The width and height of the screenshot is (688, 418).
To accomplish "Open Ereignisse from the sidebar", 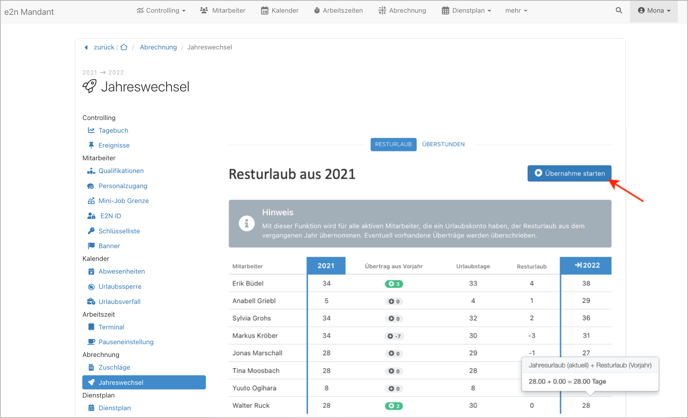I will pyautogui.click(x=114, y=145).
